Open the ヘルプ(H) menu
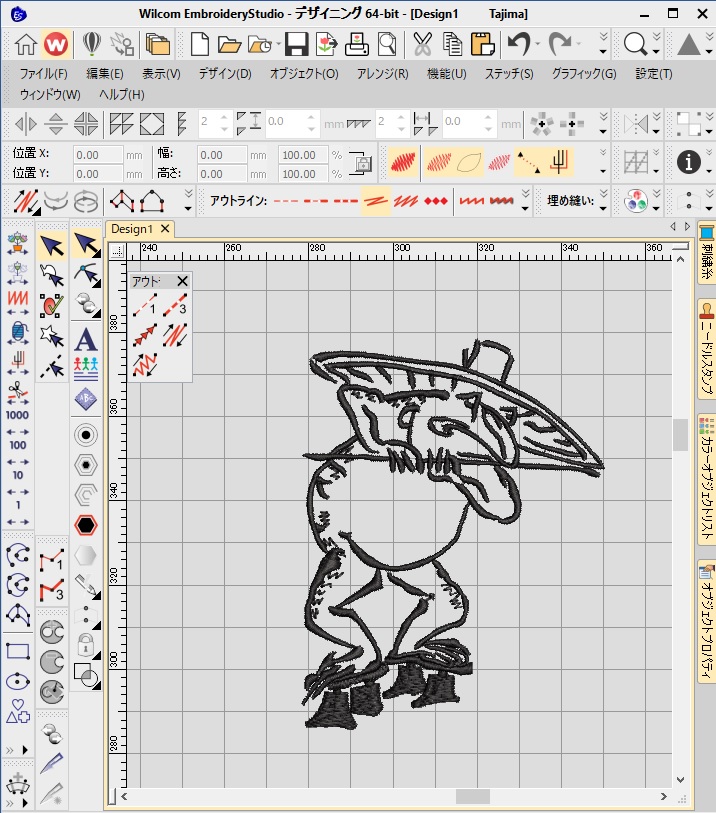Screen dimensions: 716x813 [x=121, y=94]
